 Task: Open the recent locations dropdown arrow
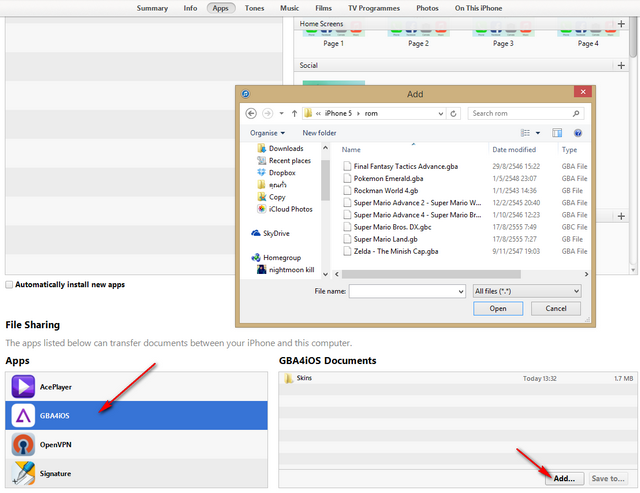coord(281,113)
